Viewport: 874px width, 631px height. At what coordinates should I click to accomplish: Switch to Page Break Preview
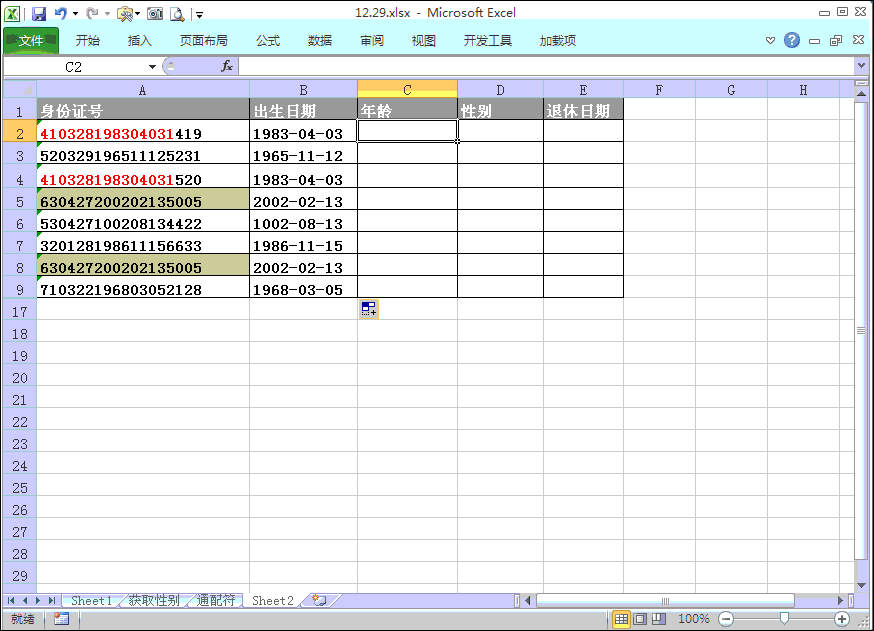(659, 619)
